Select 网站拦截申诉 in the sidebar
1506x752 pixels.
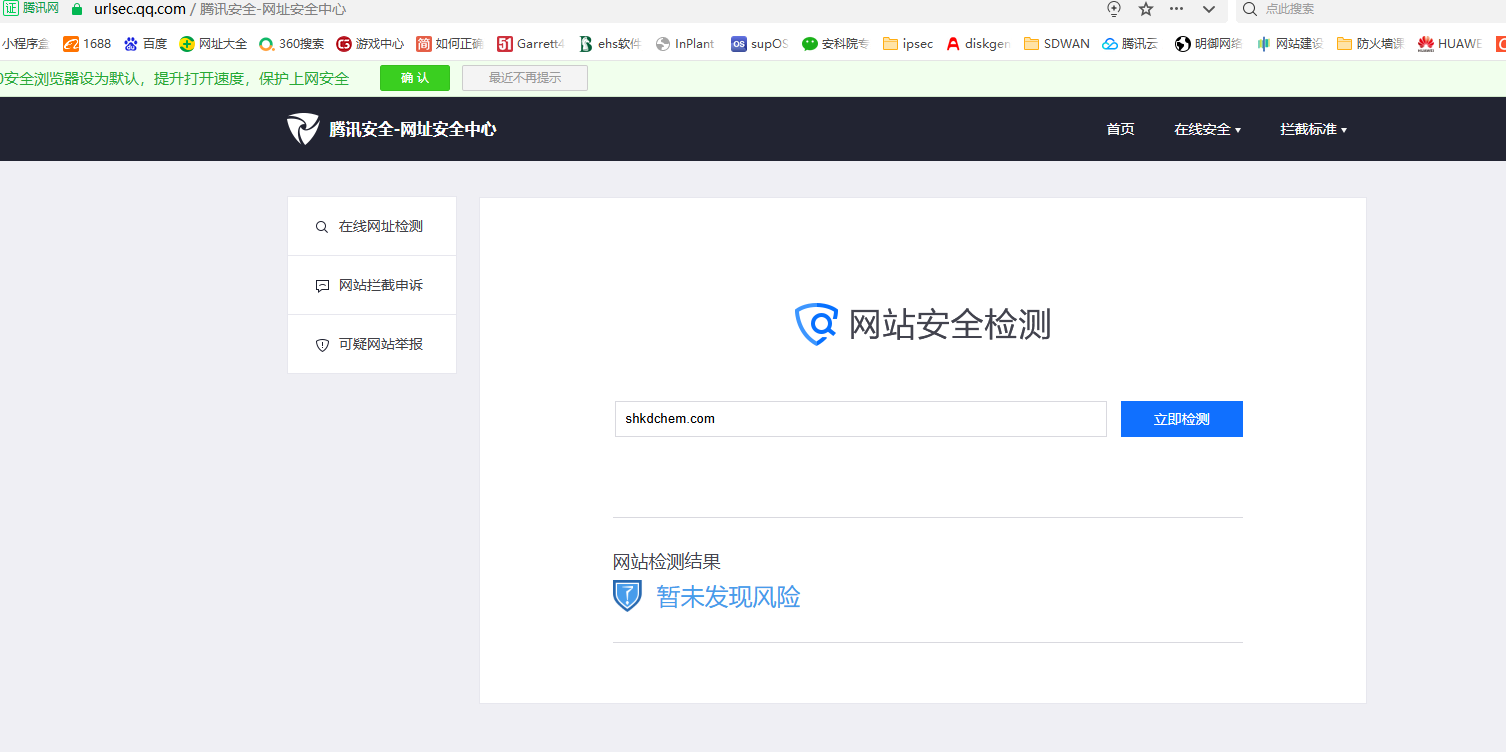(372, 285)
